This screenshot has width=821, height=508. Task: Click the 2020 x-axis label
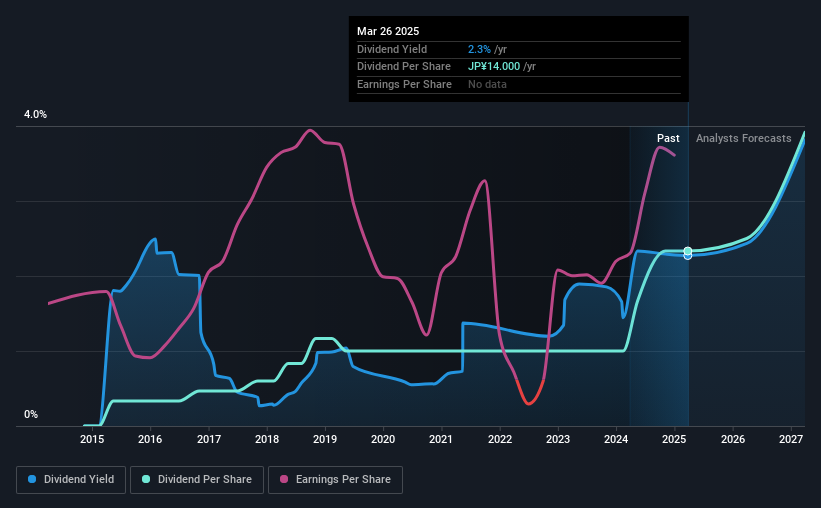(383, 439)
